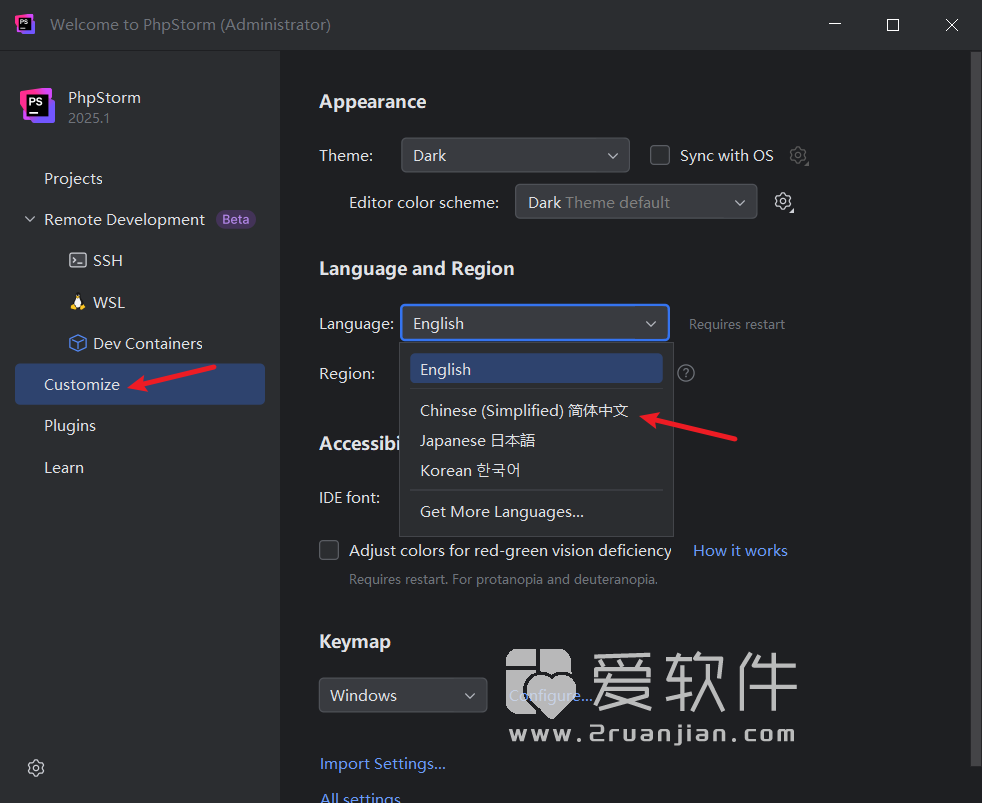
Task: Maximize the PhpStorm welcome window
Action: [x=893, y=24]
